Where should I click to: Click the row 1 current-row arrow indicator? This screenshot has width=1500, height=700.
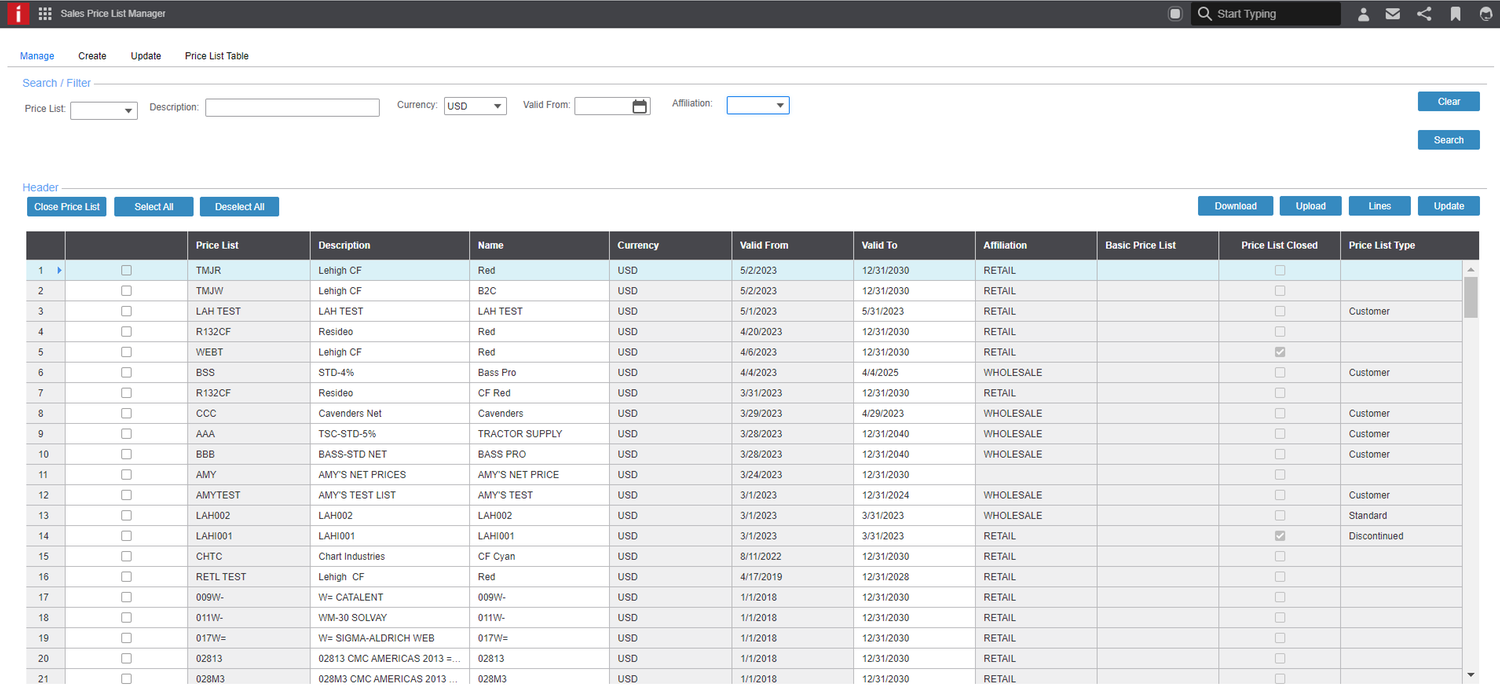coord(59,270)
